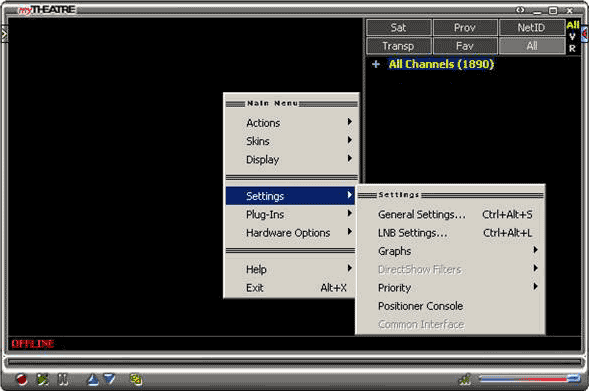Open General Settings from Settings submenu
The height and width of the screenshot is (391, 589).
click(x=450, y=214)
